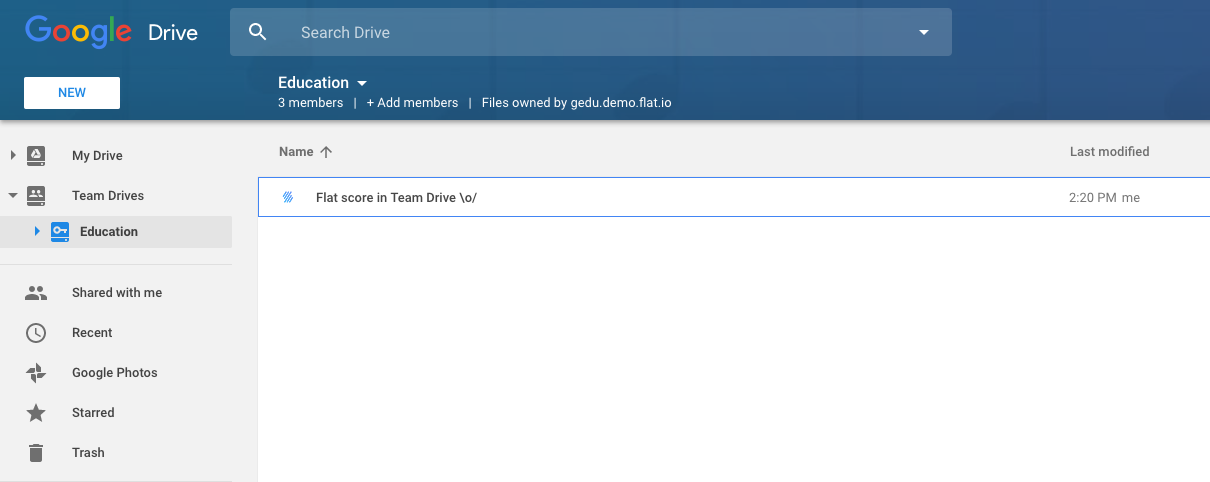This screenshot has width=1210, height=482.
Task: Click the Education team drive icon
Action: click(60, 231)
